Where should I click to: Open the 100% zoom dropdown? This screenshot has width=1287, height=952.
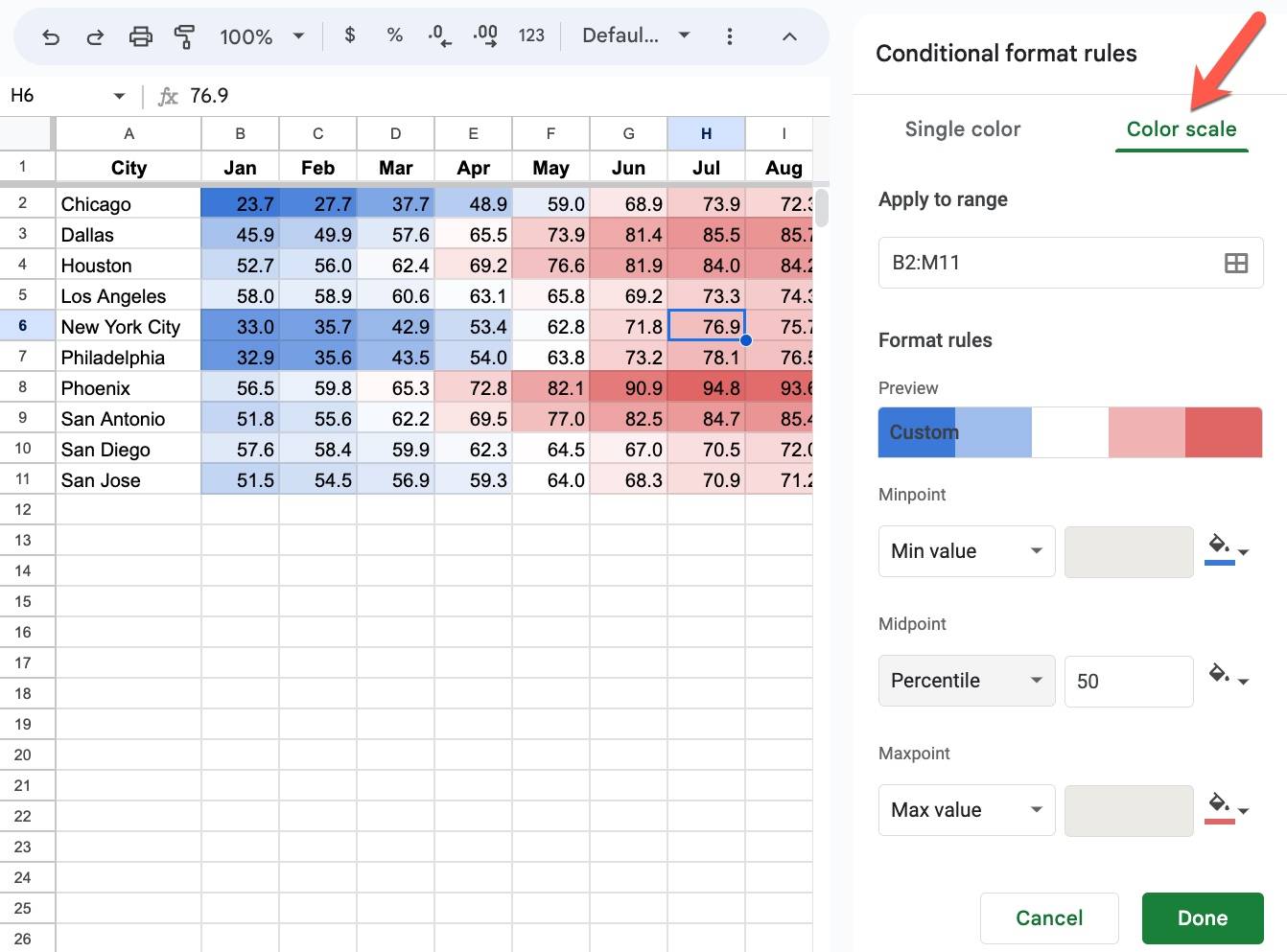coord(261,36)
